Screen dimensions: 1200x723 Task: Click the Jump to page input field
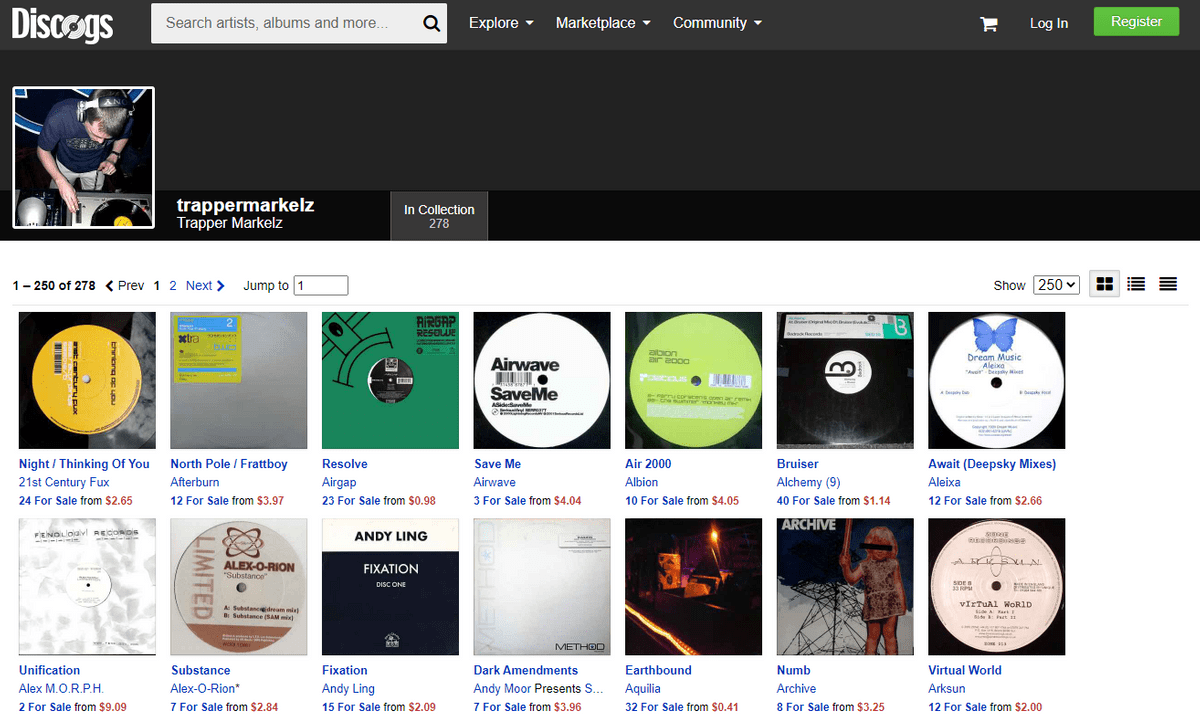[x=321, y=285]
